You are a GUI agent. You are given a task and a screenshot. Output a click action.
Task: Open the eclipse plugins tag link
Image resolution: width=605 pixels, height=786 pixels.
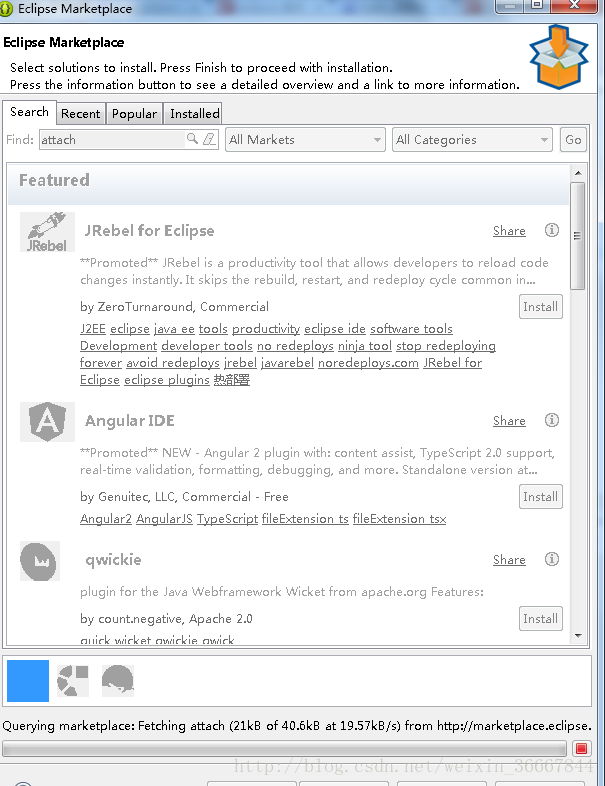167,380
